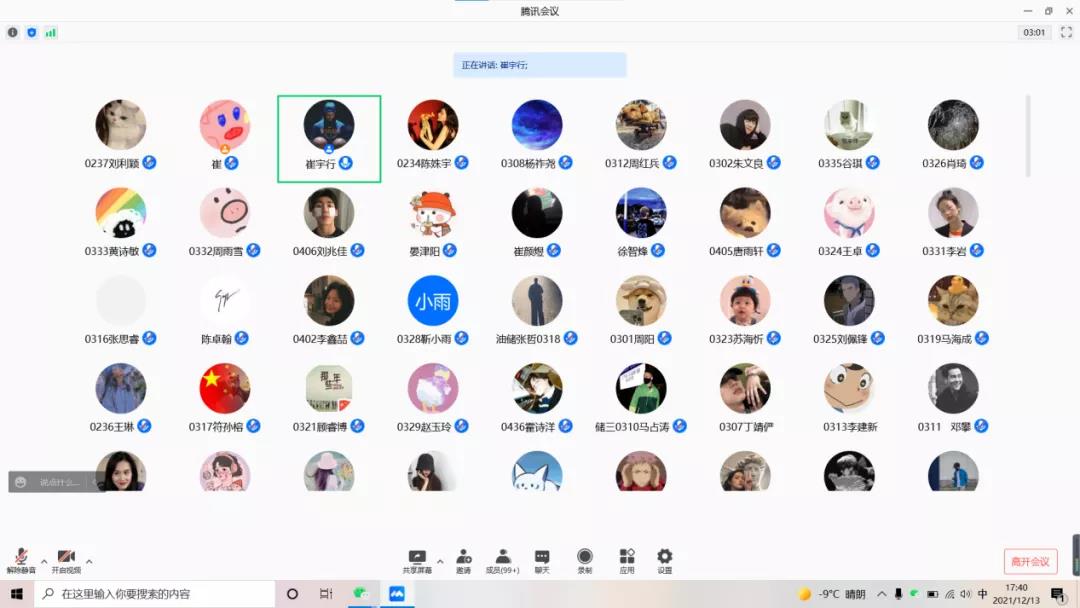Click the Windows taskbar search box
The image size is (1080, 608).
(155, 594)
